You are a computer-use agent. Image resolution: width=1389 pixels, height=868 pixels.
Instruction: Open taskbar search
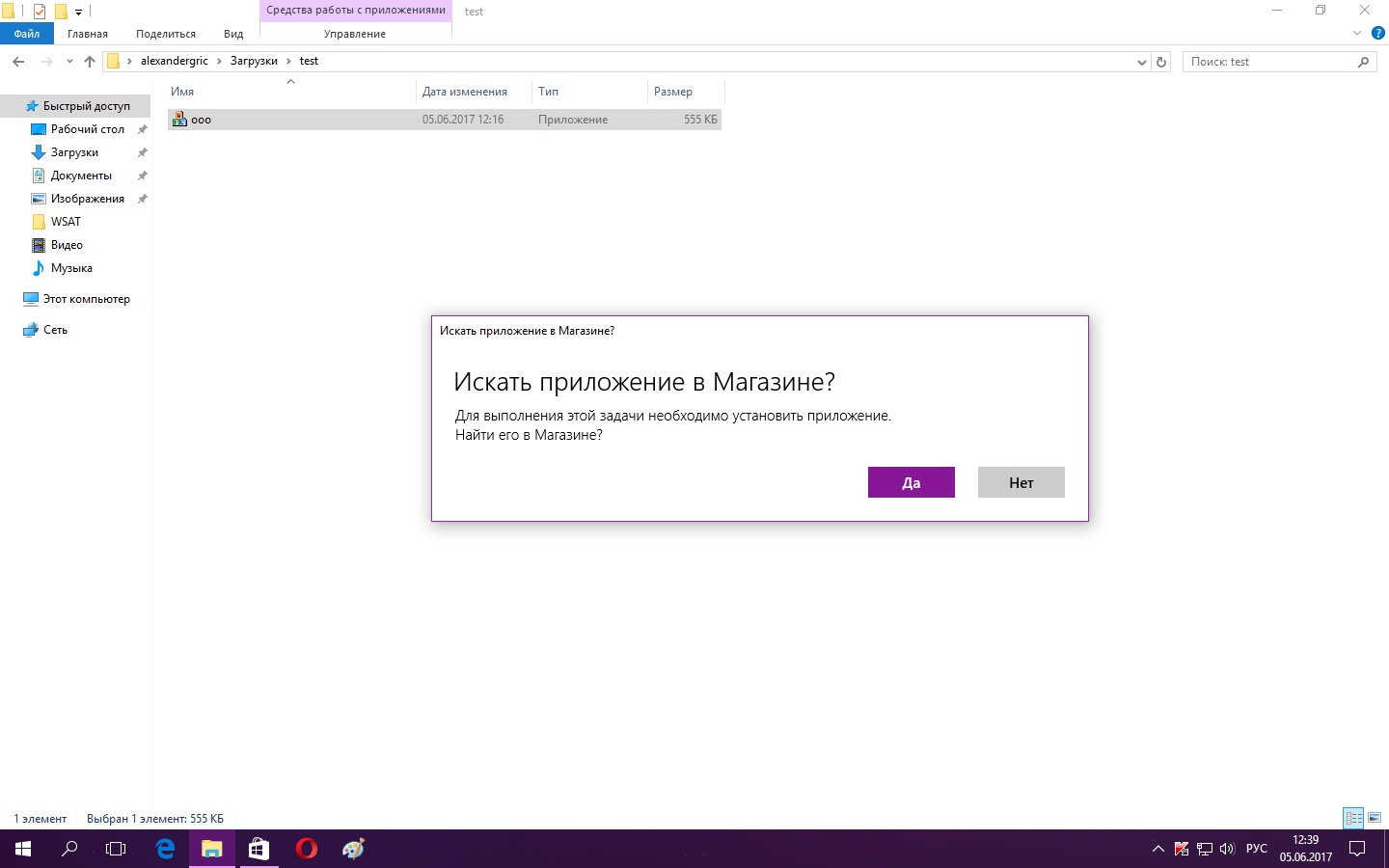click(69, 849)
